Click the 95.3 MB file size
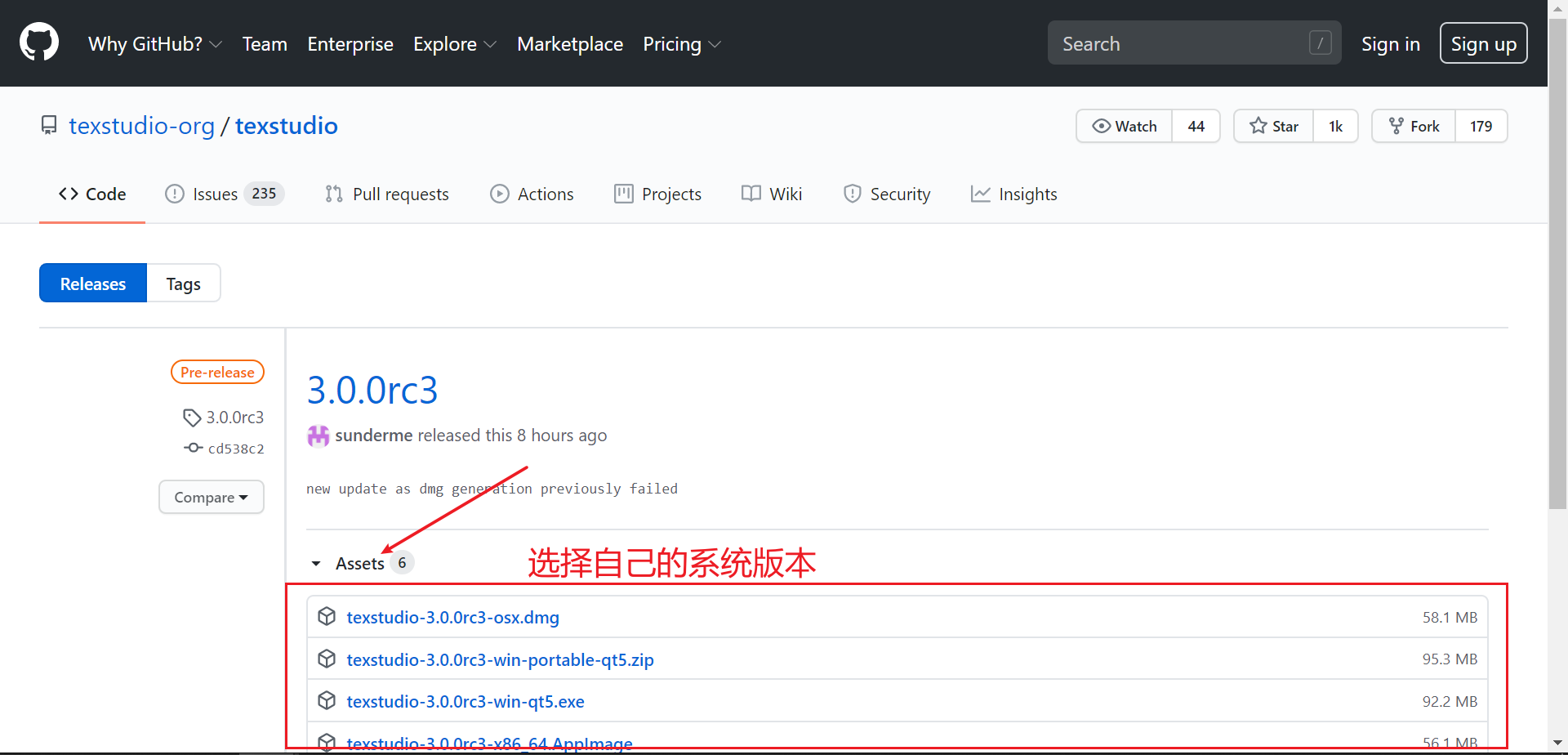1568x755 pixels. pos(1450,659)
